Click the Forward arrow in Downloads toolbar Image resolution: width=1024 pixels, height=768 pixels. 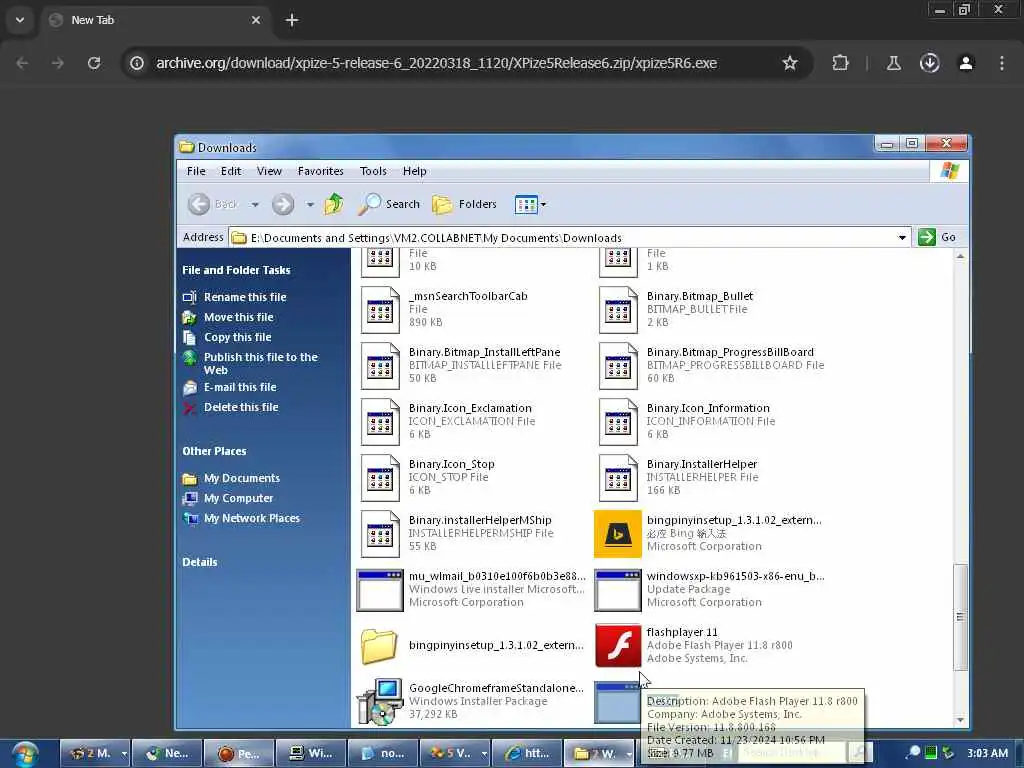coord(283,204)
